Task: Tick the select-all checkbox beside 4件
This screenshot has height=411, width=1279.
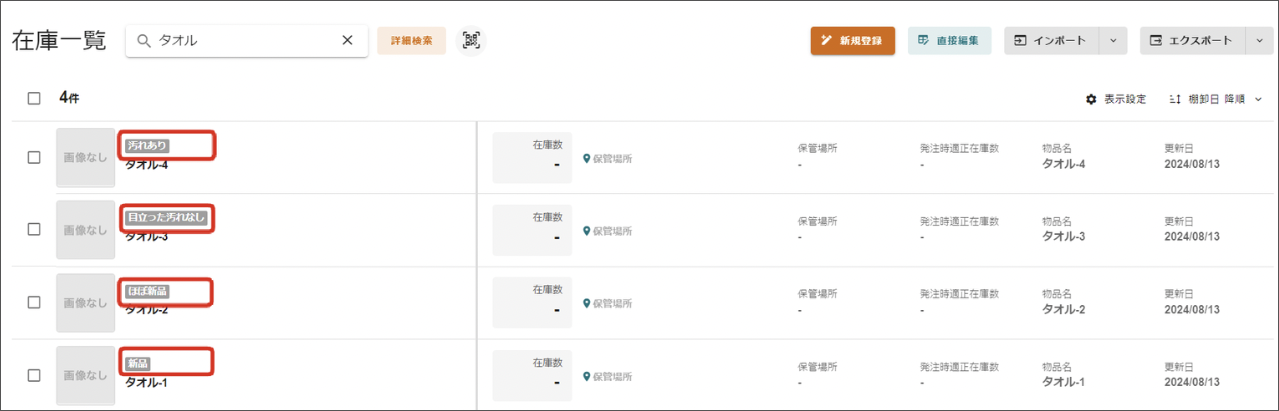Action: [34, 98]
